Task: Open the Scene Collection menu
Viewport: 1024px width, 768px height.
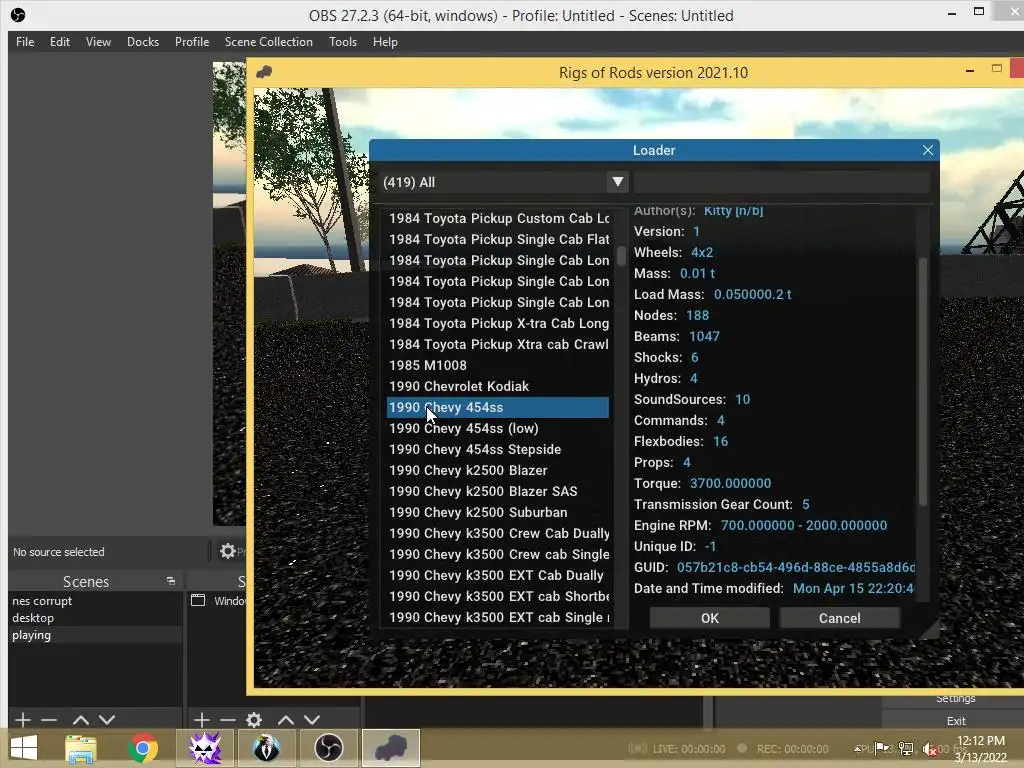Action: click(x=268, y=42)
